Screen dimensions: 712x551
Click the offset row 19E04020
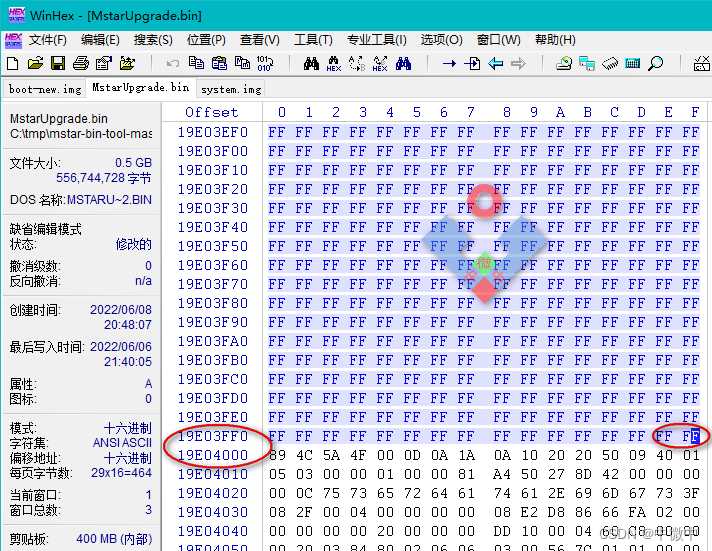click(x=213, y=493)
